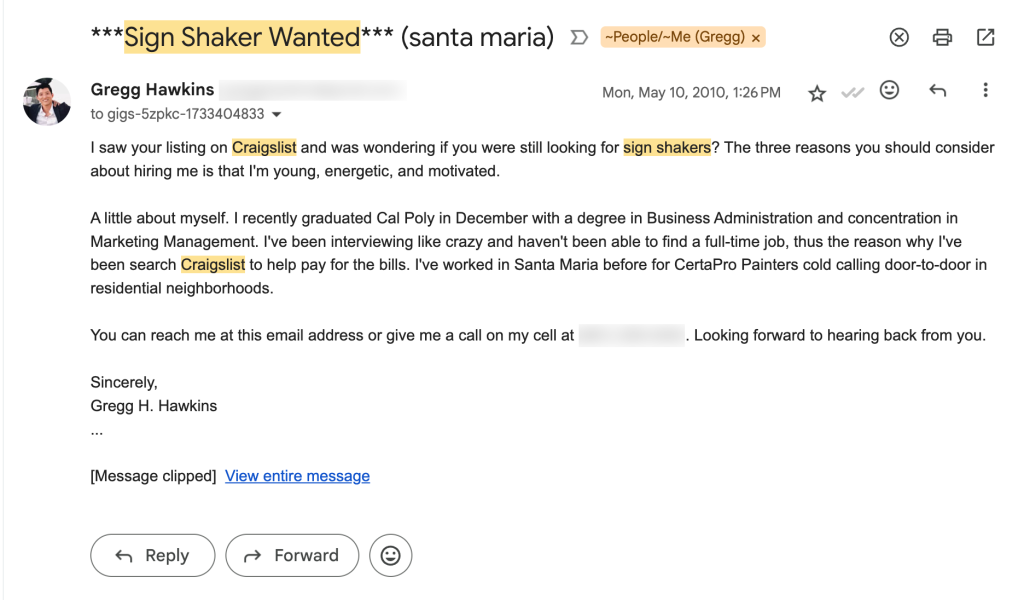Star this message from Gregg Hawkins
Screen dimensions: 1024x600
tap(817, 93)
